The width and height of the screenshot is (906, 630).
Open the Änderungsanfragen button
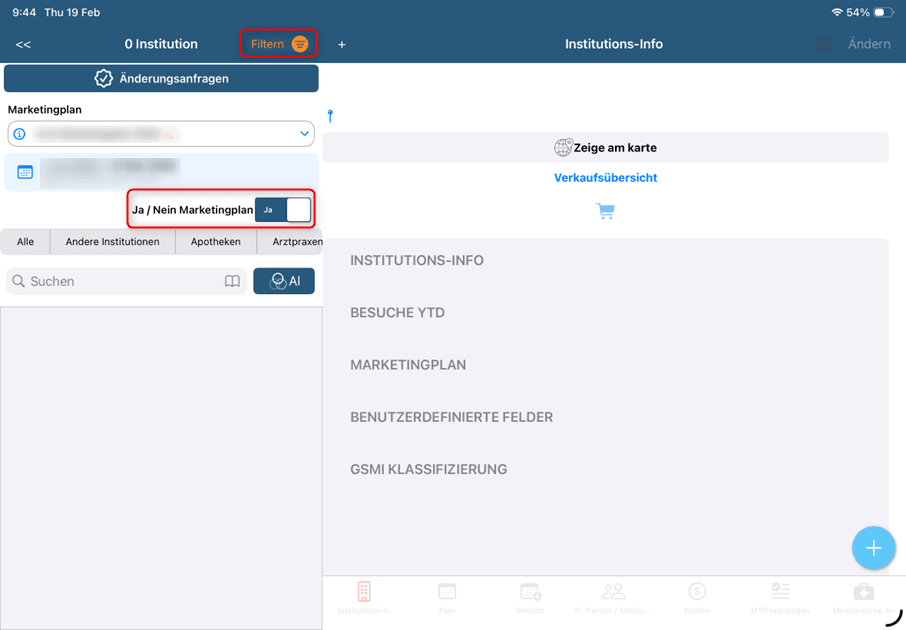[161, 78]
